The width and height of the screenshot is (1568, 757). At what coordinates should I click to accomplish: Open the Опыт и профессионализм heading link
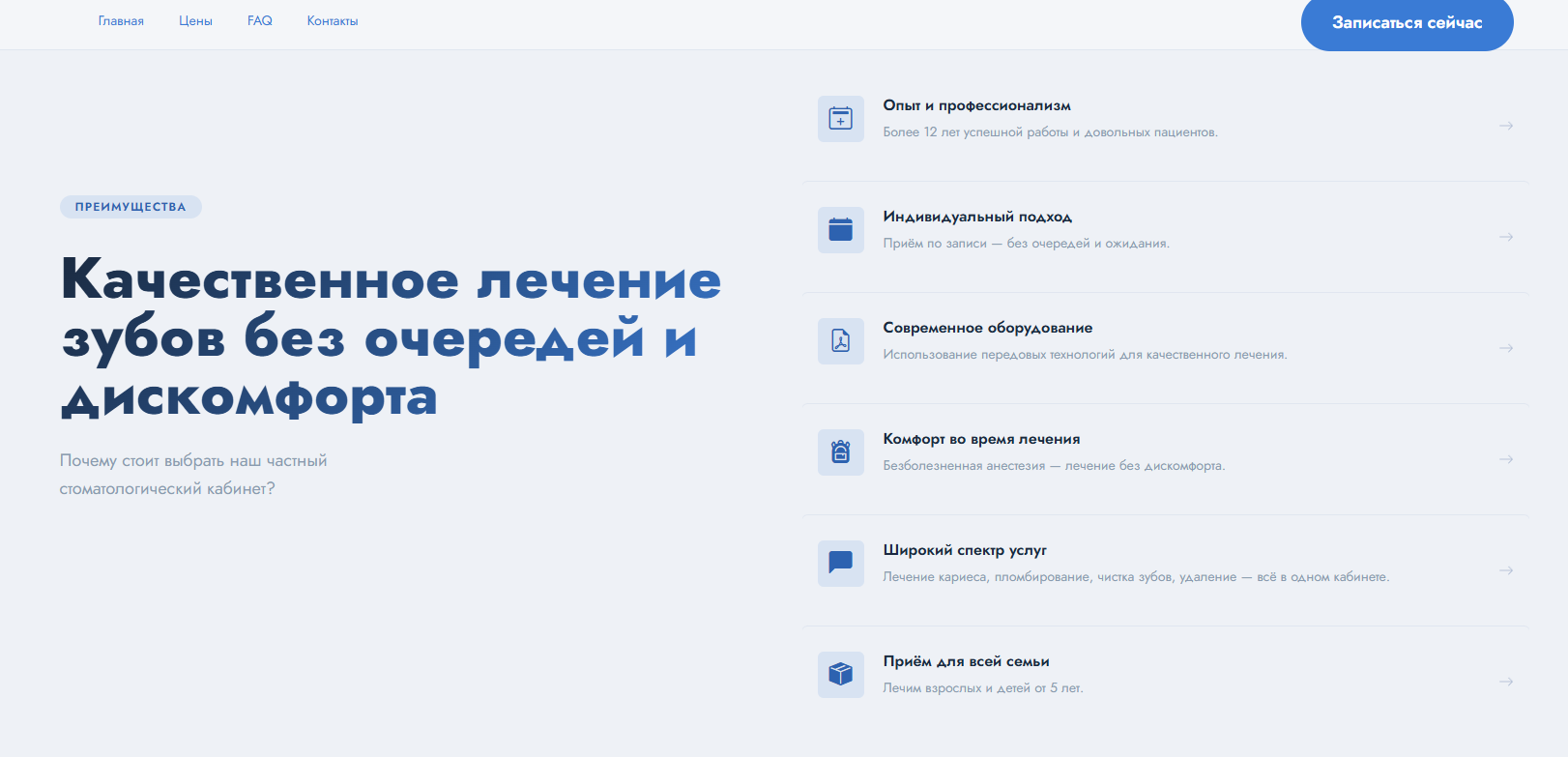pyautogui.click(x=976, y=105)
